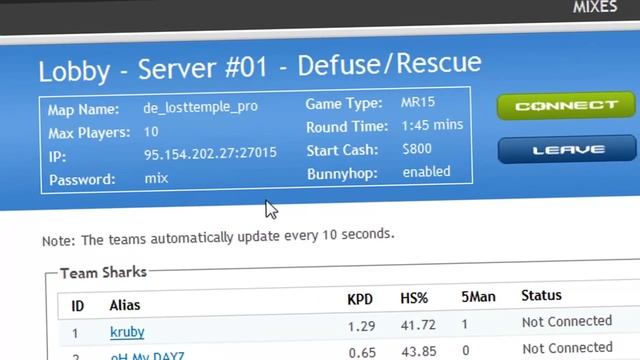Click kruby's Not Connected status

[567, 322]
